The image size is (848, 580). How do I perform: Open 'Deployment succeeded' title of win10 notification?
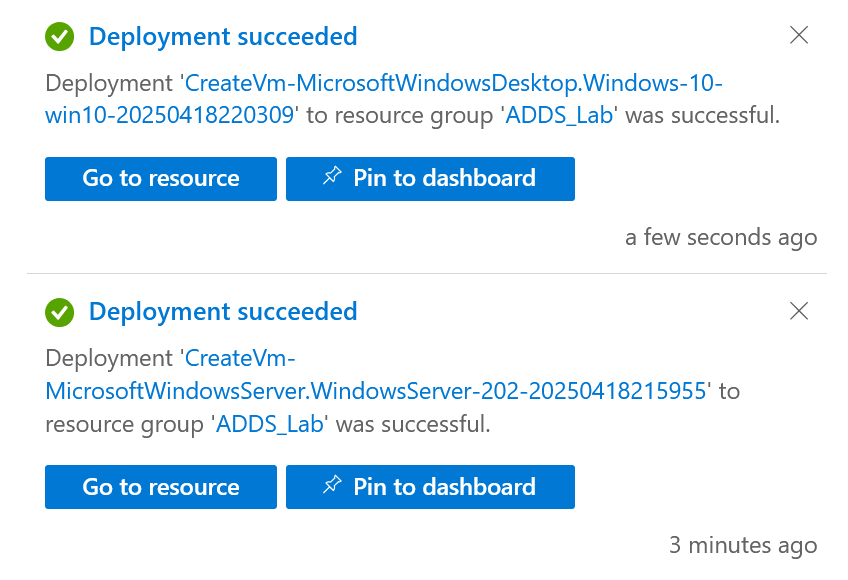coord(223,37)
